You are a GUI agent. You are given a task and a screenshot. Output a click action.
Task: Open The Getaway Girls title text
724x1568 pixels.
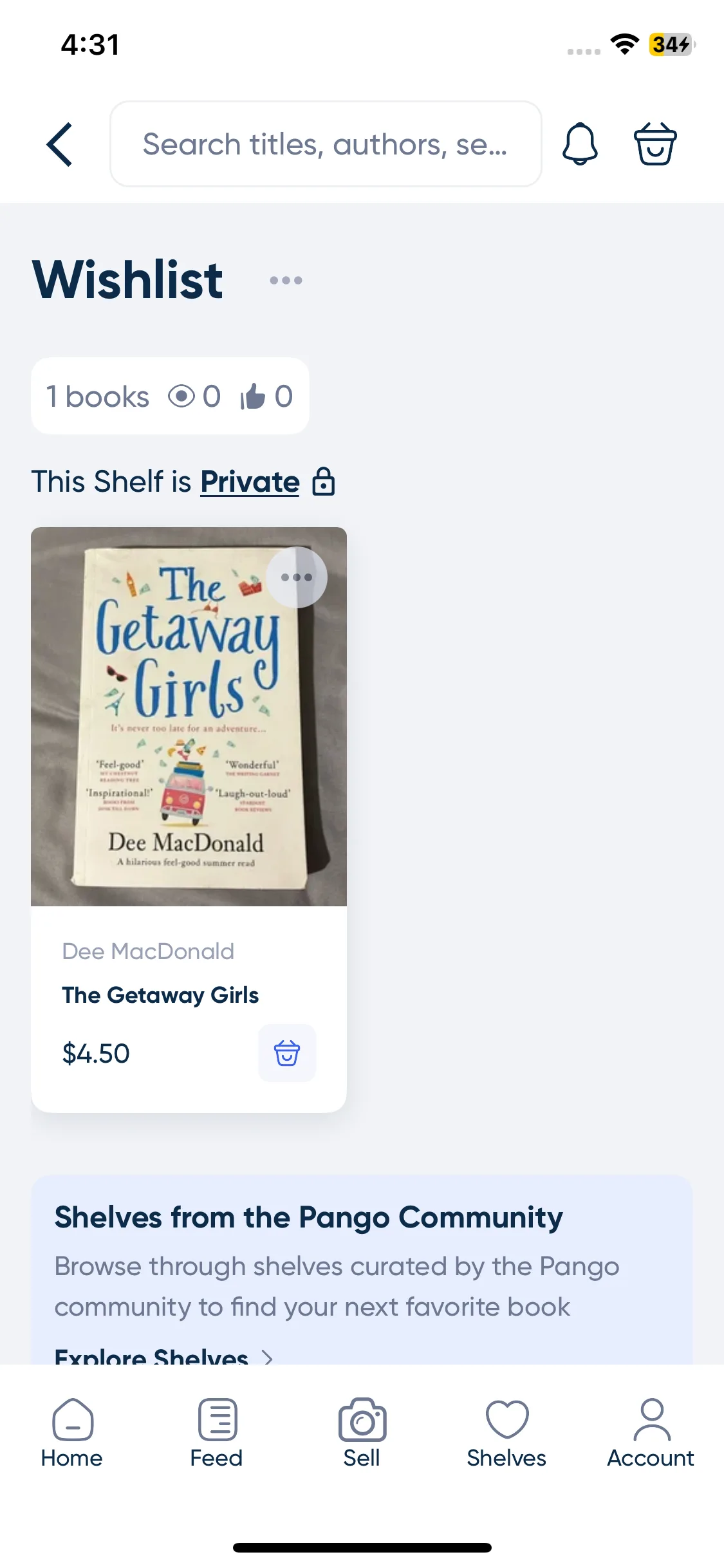click(x=160, y=995)
